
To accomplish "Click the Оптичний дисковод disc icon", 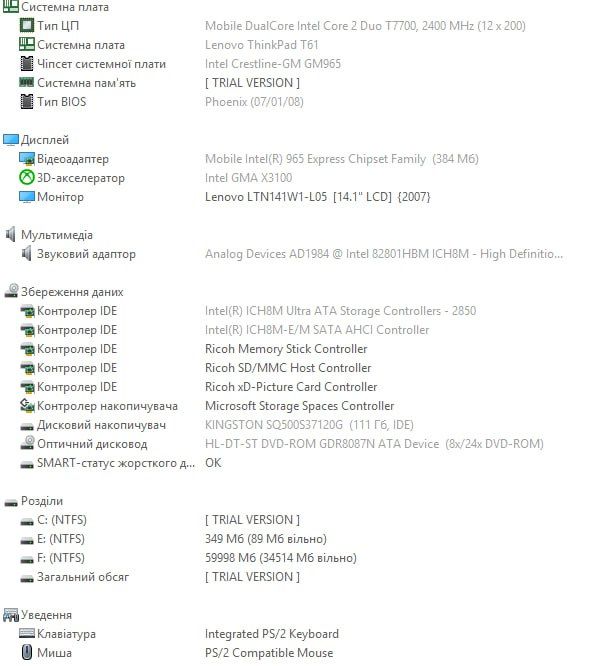I will pos(27,443).
